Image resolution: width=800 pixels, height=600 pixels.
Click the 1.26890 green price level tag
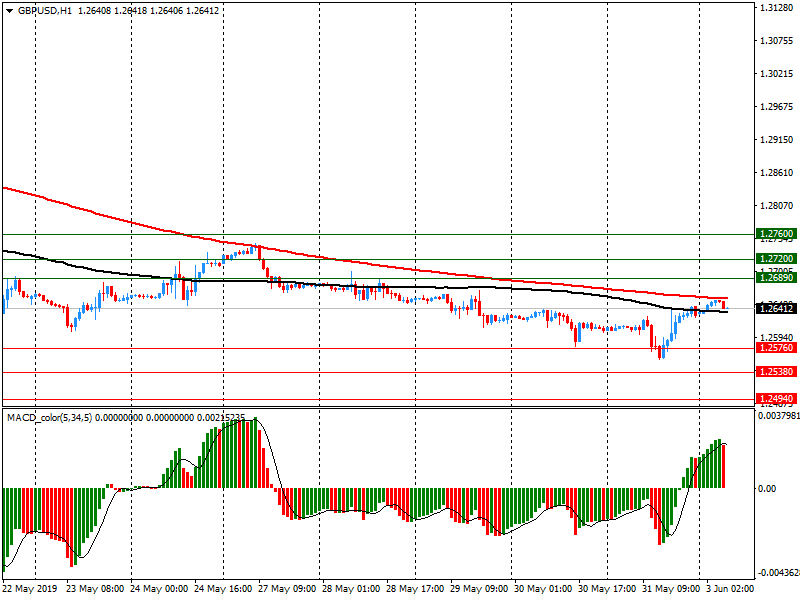pyautogui.click(x=776, y=278)
